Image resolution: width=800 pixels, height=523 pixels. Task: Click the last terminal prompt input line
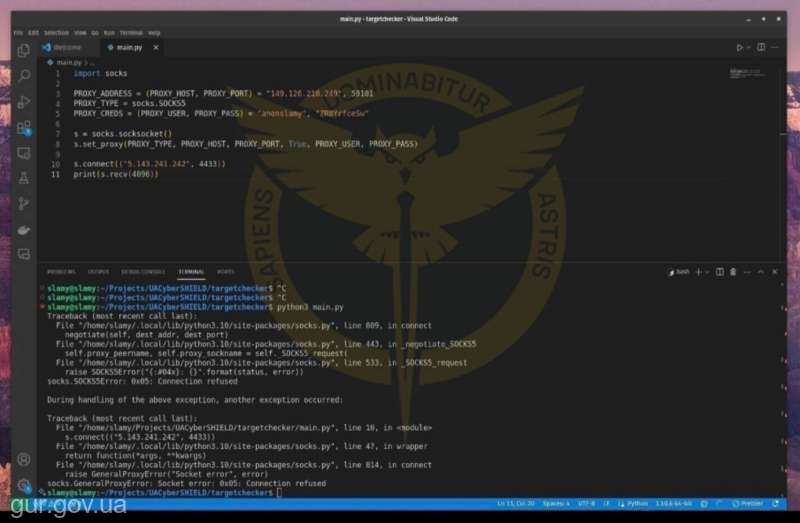[x=163, y=493]
